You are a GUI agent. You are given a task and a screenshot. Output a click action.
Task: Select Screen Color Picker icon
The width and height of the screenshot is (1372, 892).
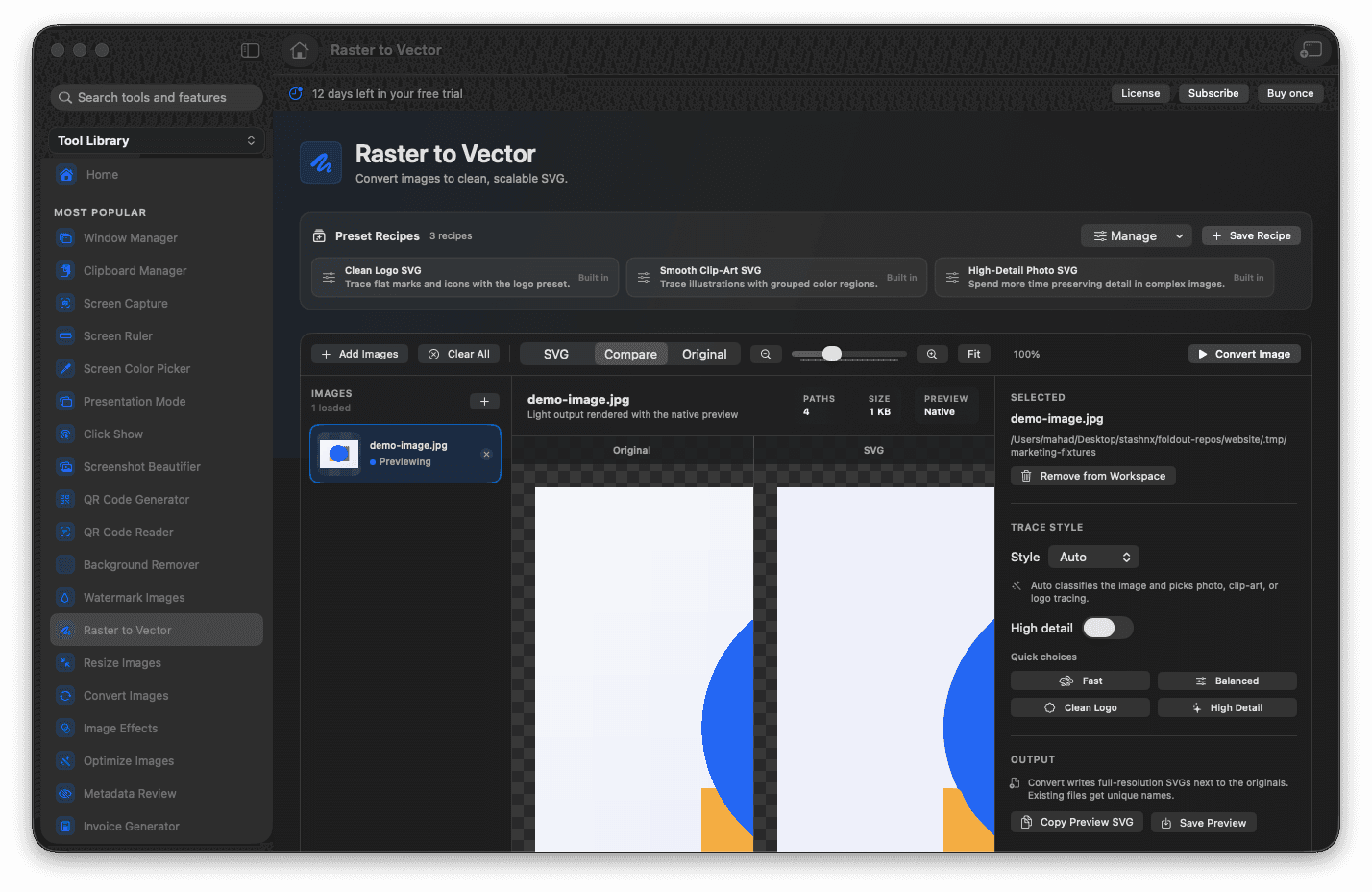click(x=65, y=369)
